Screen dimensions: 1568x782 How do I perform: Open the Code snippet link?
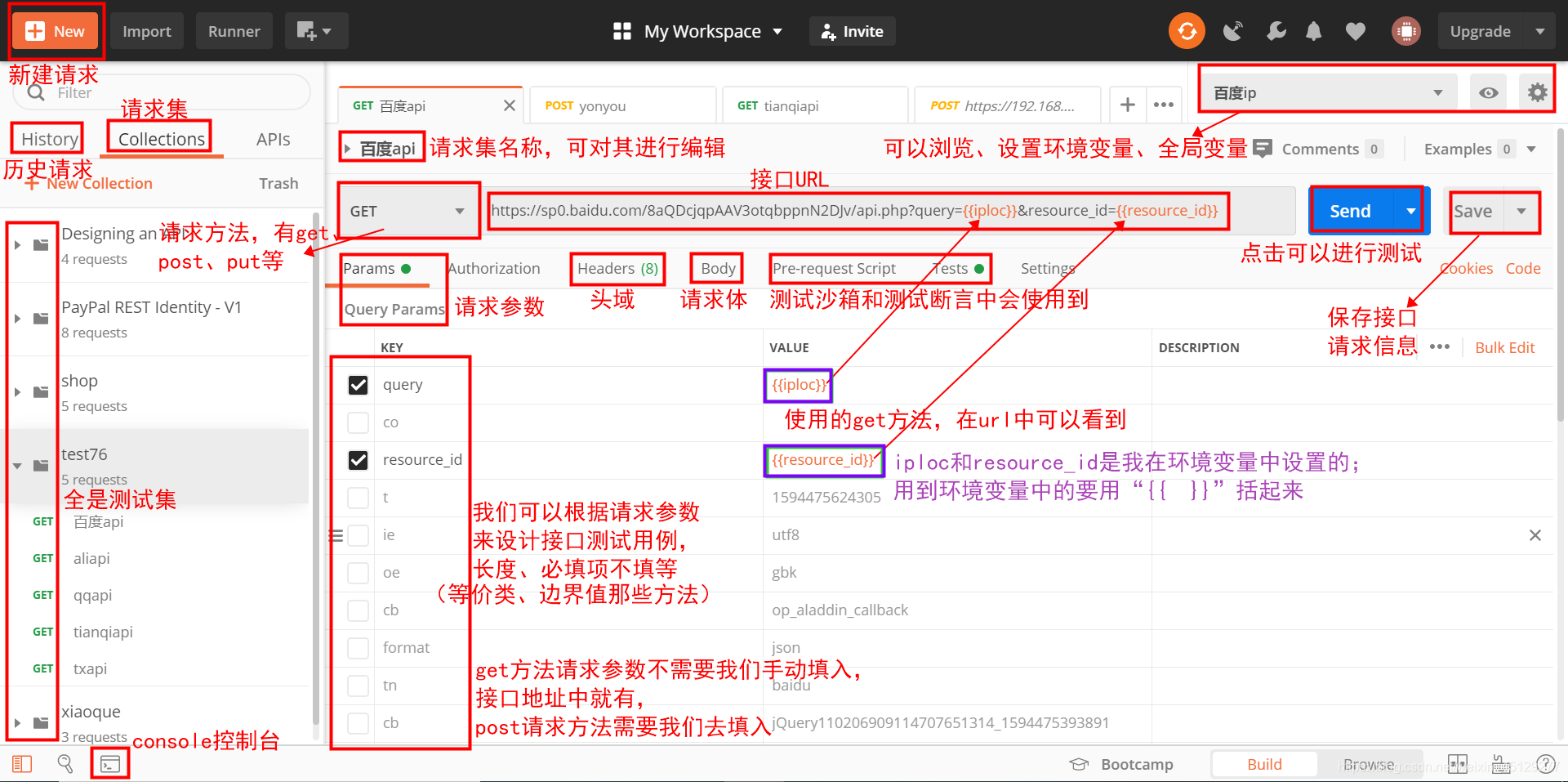pyautogui.click(x=1523, y=268)
